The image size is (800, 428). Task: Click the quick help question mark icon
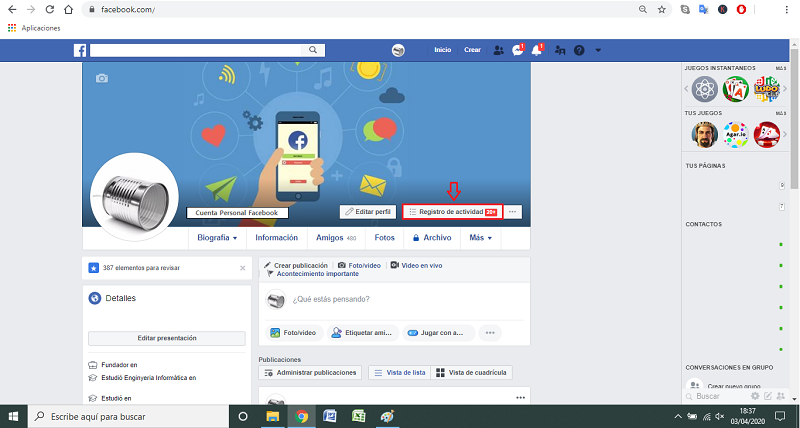[x=579, y=51]
